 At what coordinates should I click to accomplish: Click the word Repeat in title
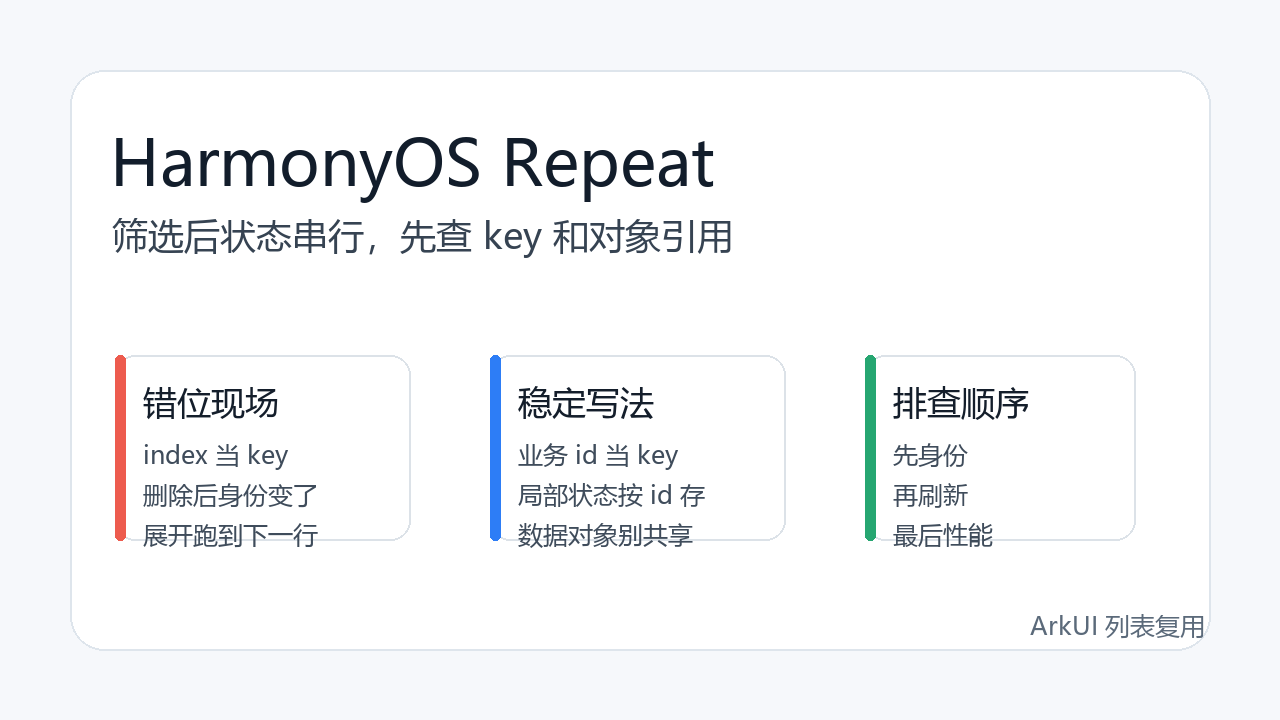pyautogui.click(x=608, y=162)
